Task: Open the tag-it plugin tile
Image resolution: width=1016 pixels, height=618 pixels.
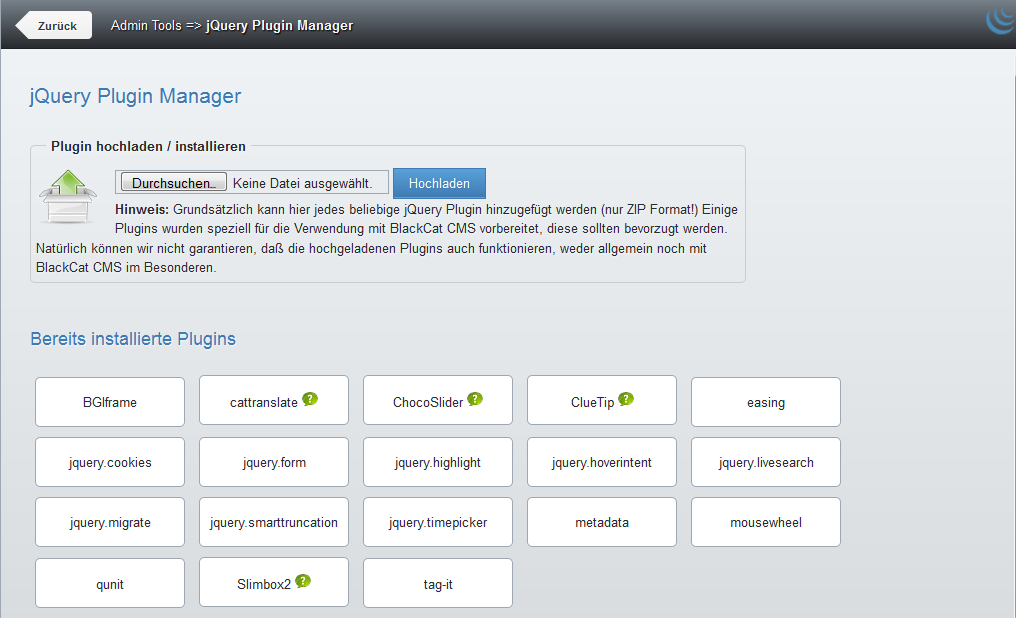Action: pyautogui.click(x=438, y=583)
